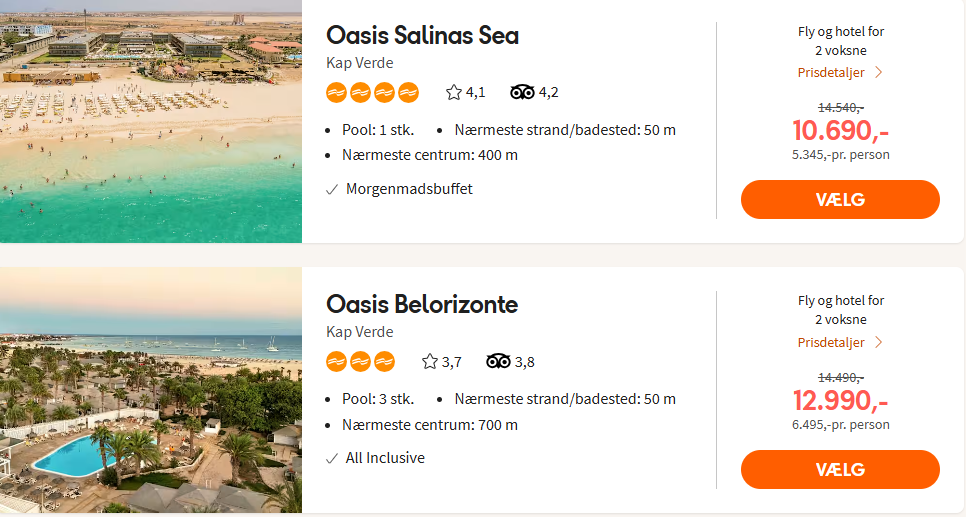Click Kap Verde under Oasis Salinas Sea
This screenshot has height=517, width=966.
coord(359,63)
